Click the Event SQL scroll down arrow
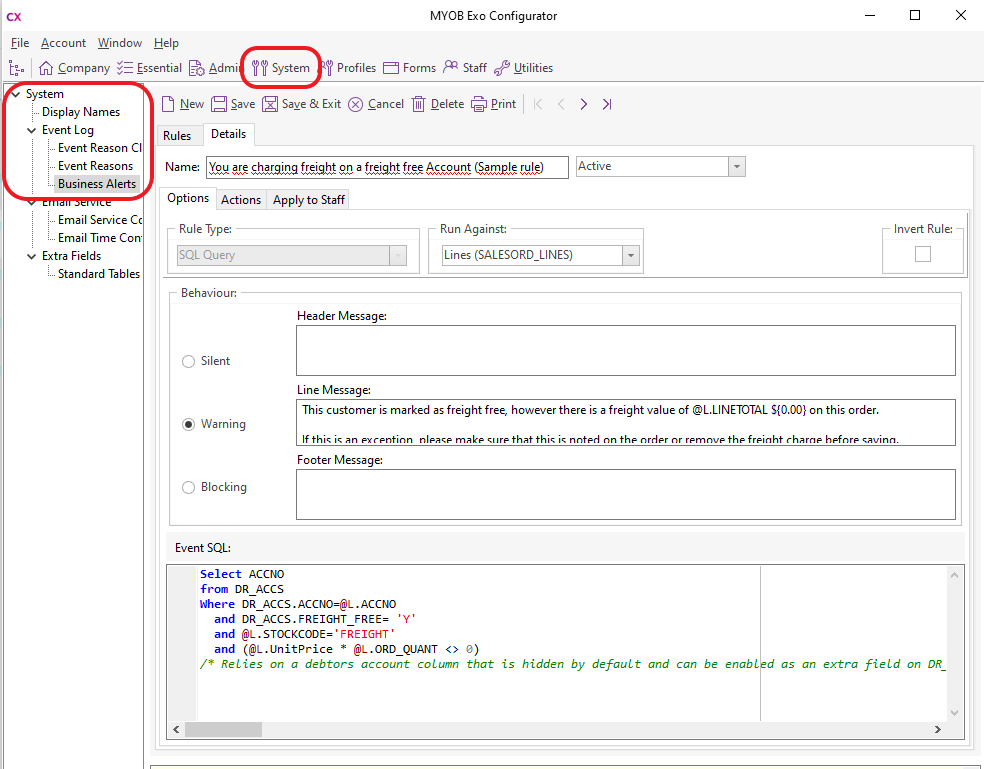985x769 pixels. (x=955, y=713)
